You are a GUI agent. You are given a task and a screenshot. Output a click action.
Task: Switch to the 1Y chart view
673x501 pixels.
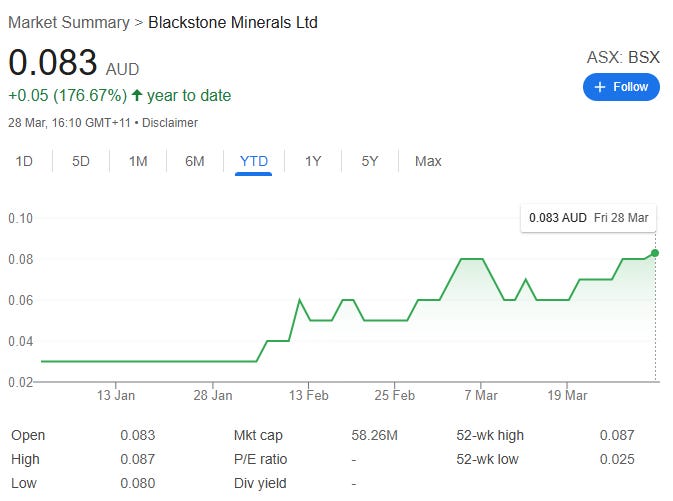(313, 161)
